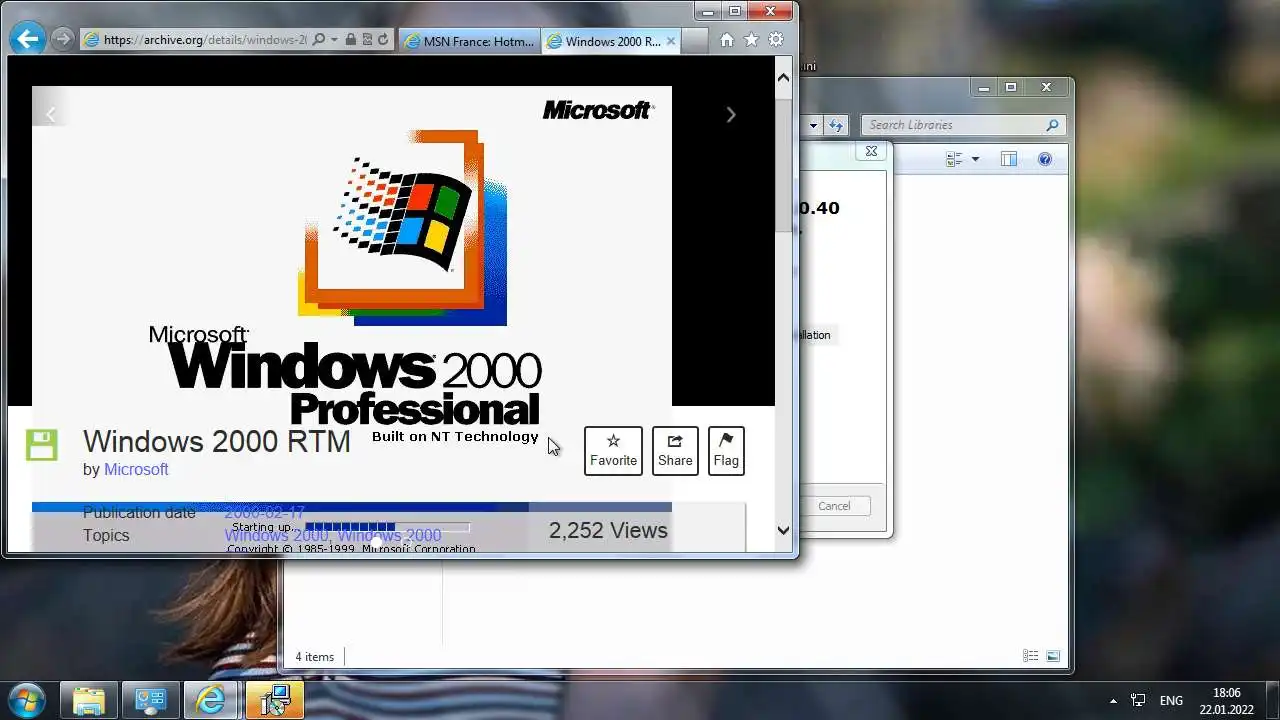
Task: Click the Starting up progress bar
Action: pyautogui.click(x=387, y=527)
